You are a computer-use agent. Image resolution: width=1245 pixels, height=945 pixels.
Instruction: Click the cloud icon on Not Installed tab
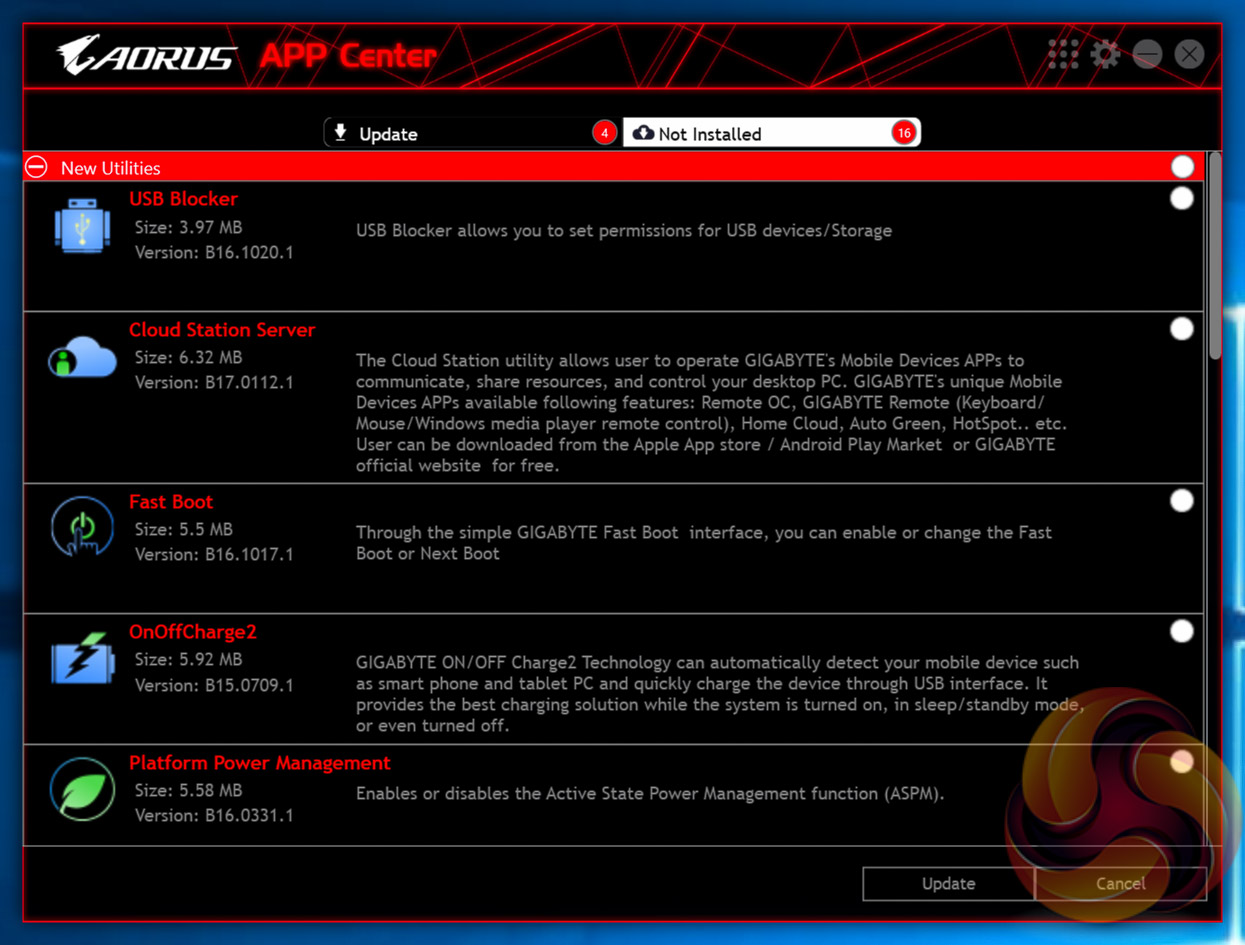[644, 133]
